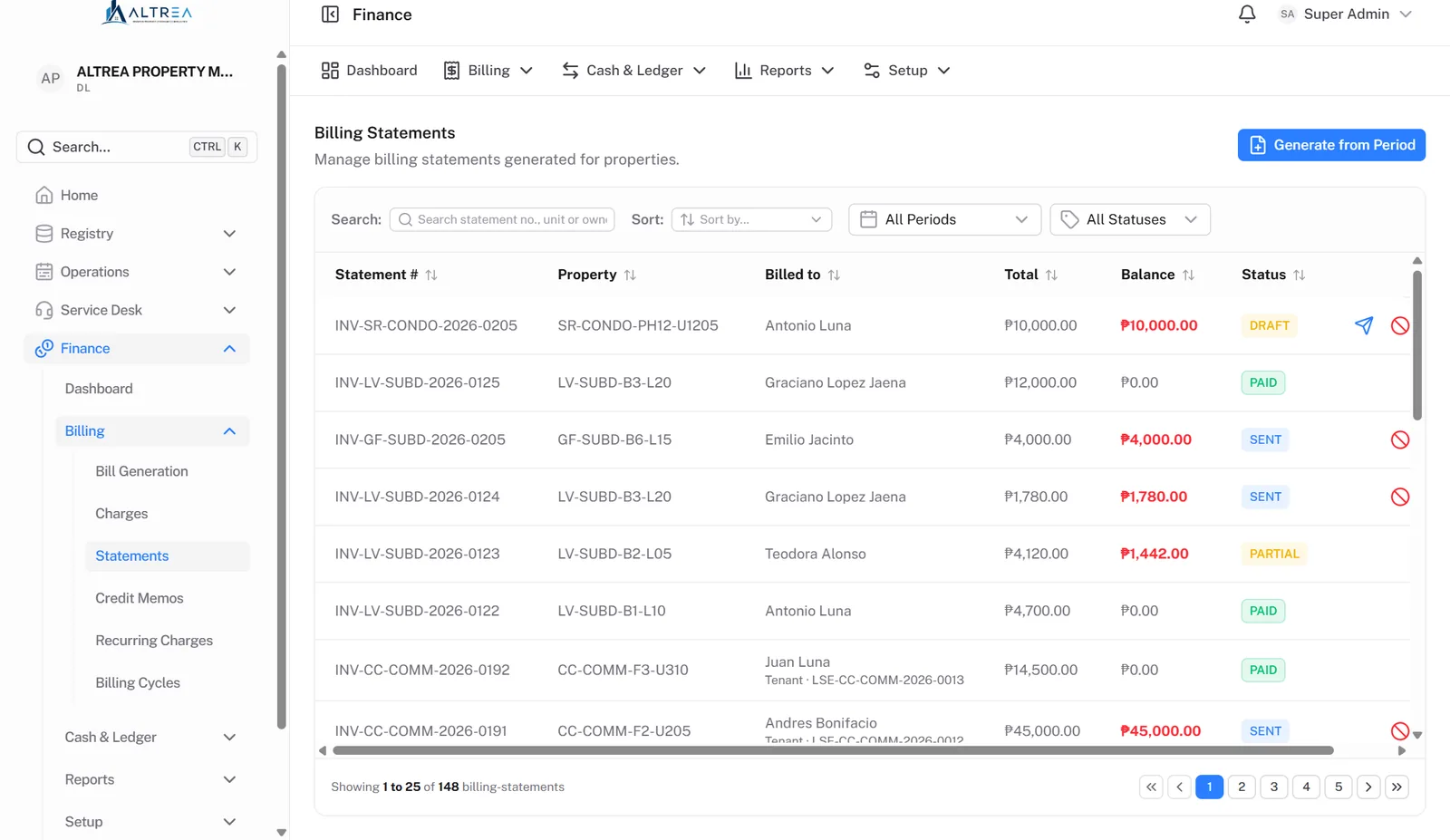Focus the statement search field
The height and width of the screenshot is (840, 1450).
pyautogui.click(x=502, y=219)
